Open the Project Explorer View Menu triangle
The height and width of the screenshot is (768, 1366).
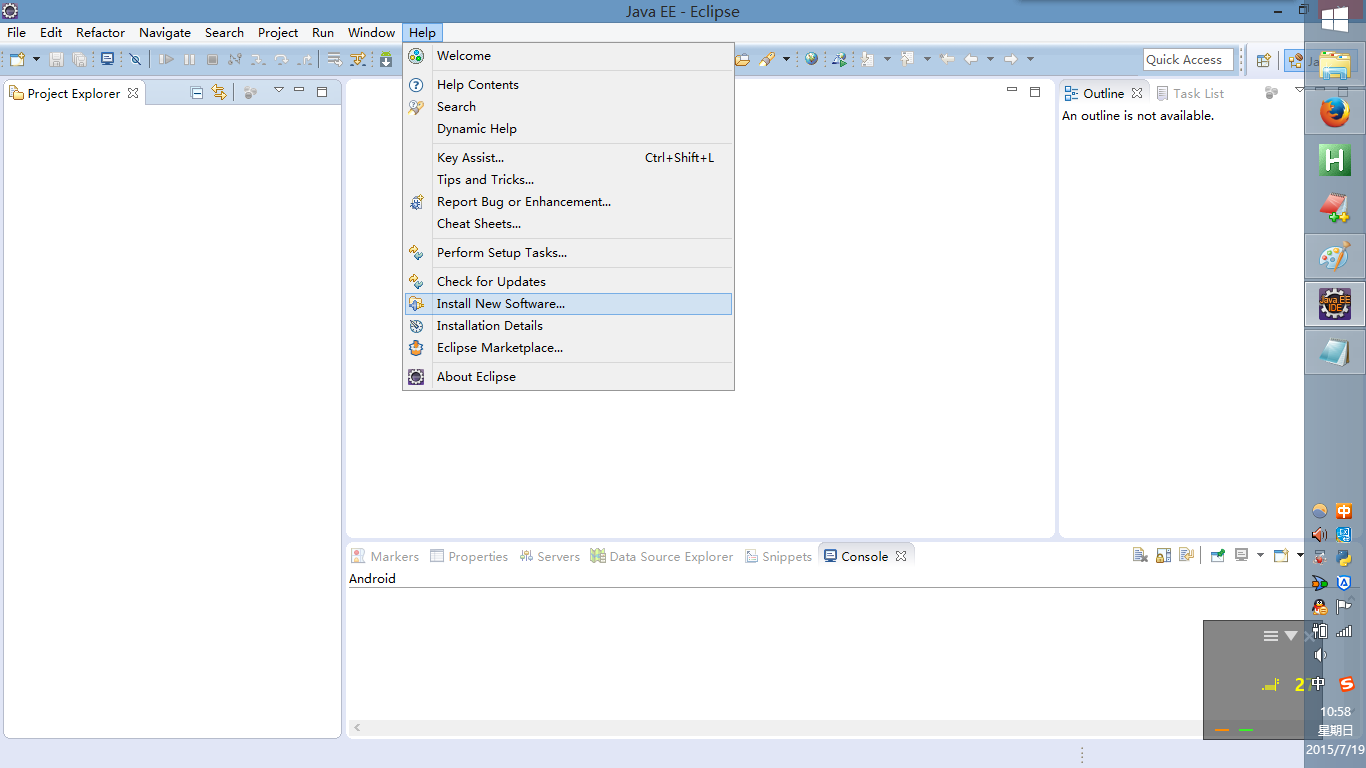click(x=279, y=91)
